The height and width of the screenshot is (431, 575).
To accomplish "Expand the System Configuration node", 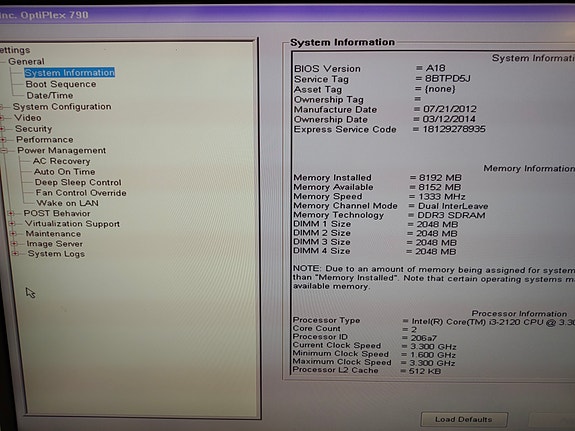I will point(1,107).
